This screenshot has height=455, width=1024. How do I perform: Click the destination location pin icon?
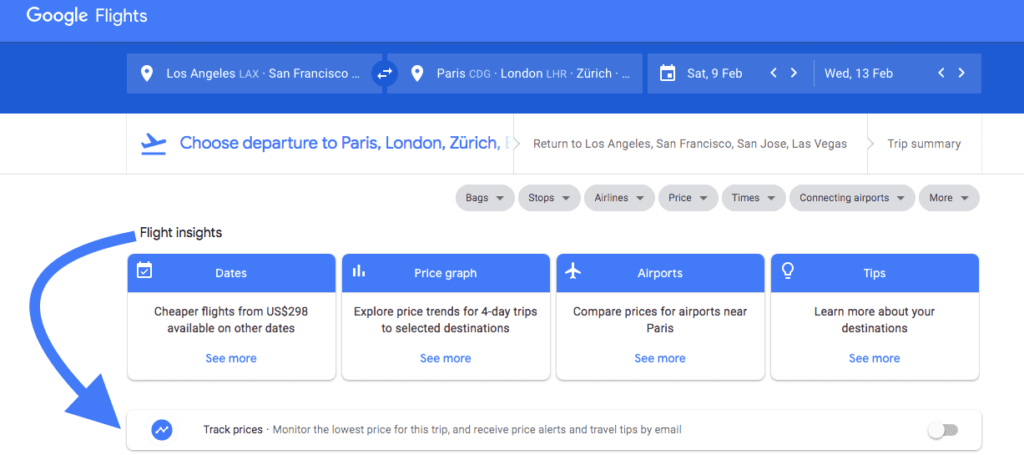coord(418,73)
